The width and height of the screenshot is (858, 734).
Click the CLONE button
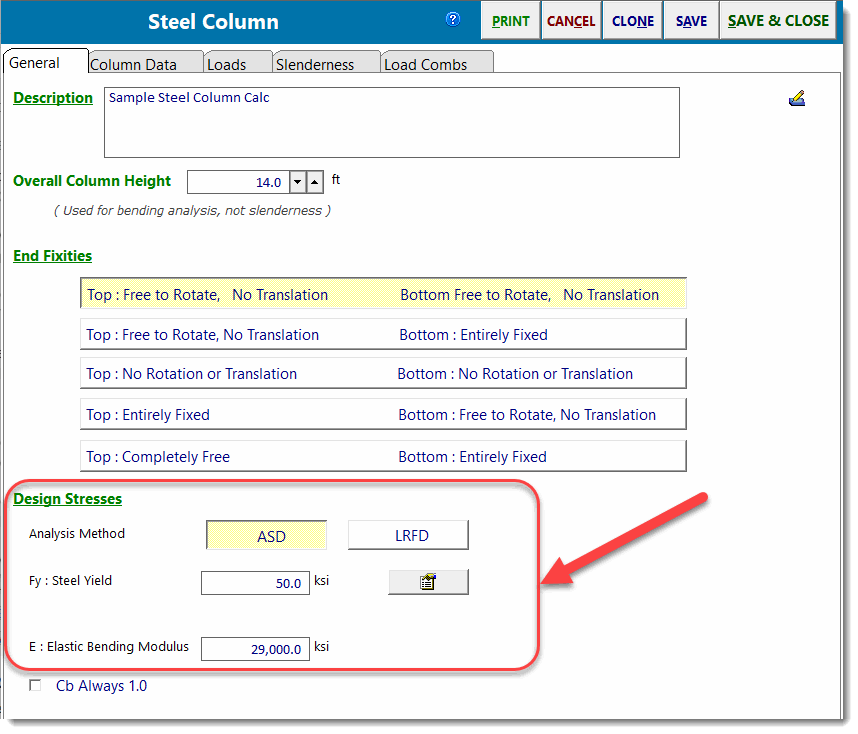tap(633, 21)
